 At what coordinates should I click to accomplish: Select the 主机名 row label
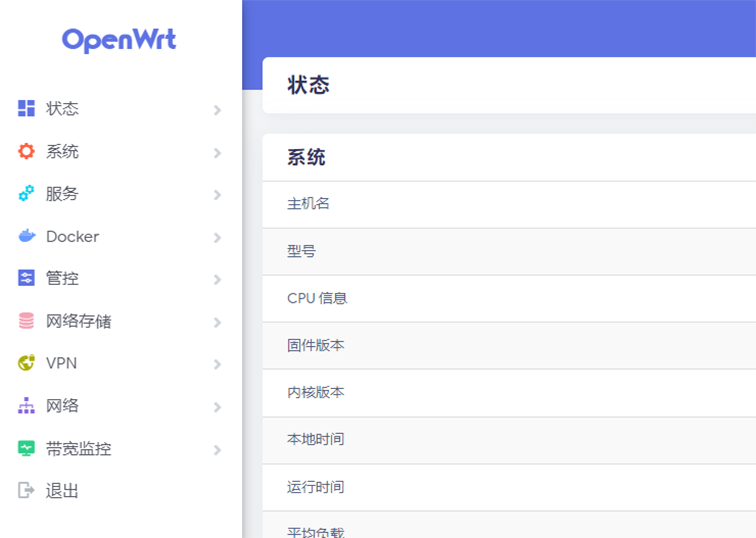click(308, 203)
